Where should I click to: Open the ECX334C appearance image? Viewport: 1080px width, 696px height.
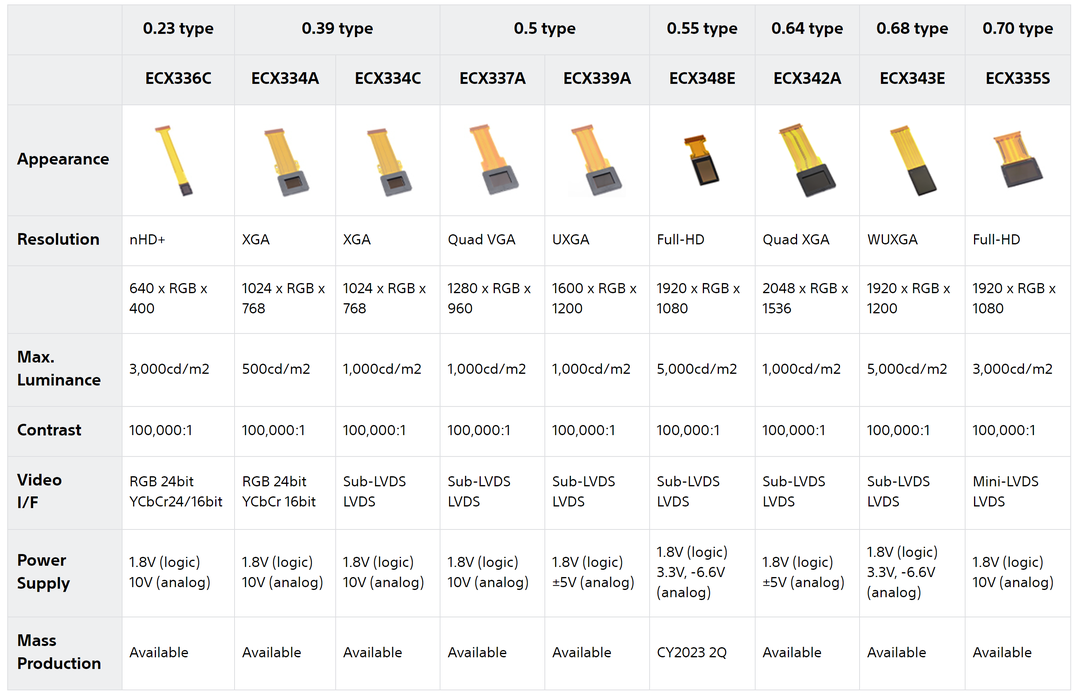[x=386, y=161]
